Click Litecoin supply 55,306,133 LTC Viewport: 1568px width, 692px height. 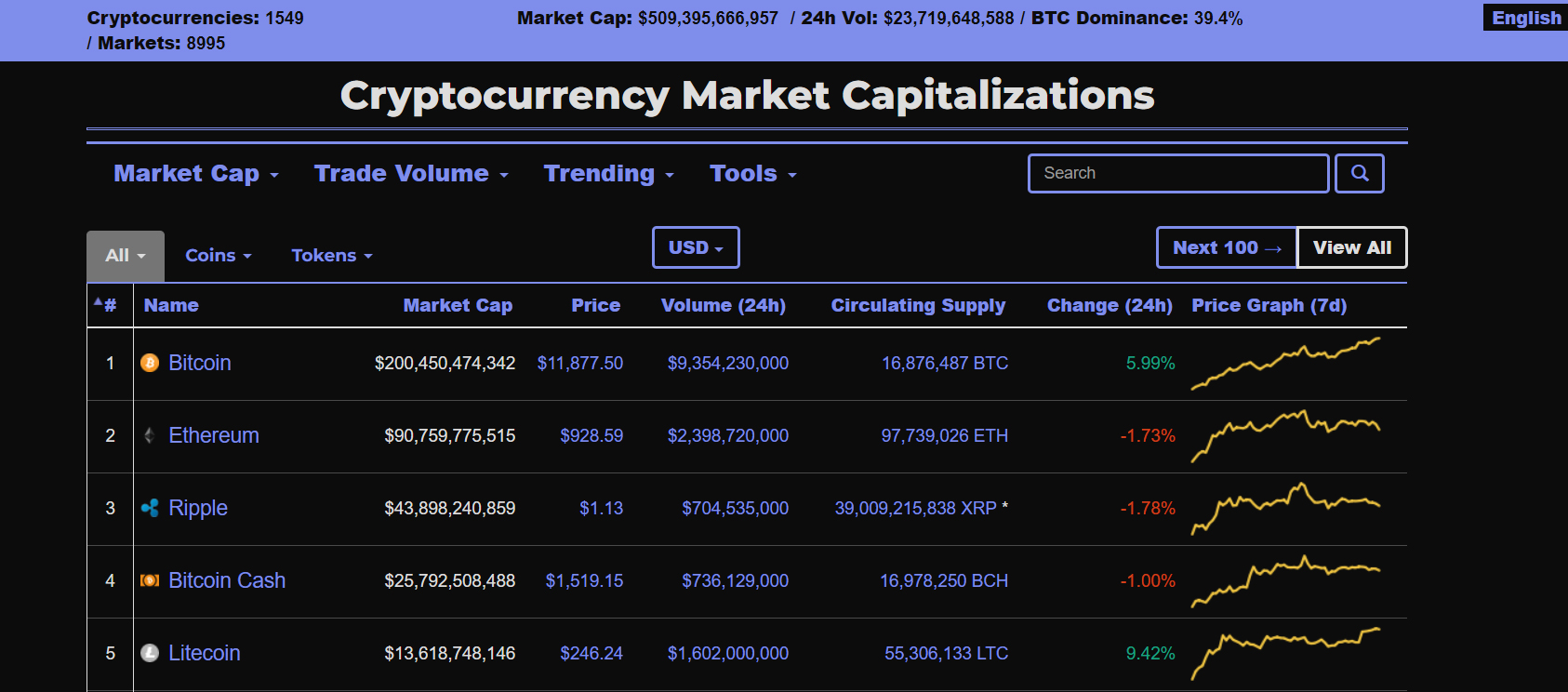coord(947,653)
